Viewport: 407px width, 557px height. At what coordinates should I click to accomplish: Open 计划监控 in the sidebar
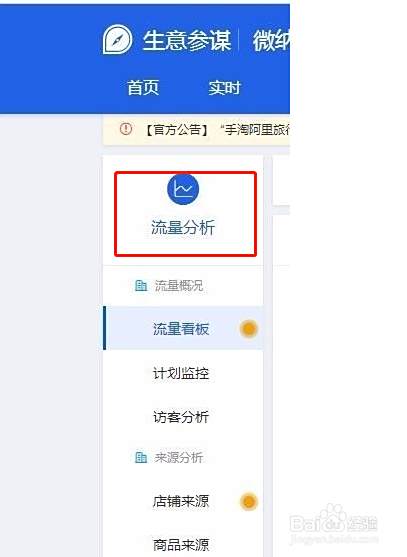(x=181, y=373)
